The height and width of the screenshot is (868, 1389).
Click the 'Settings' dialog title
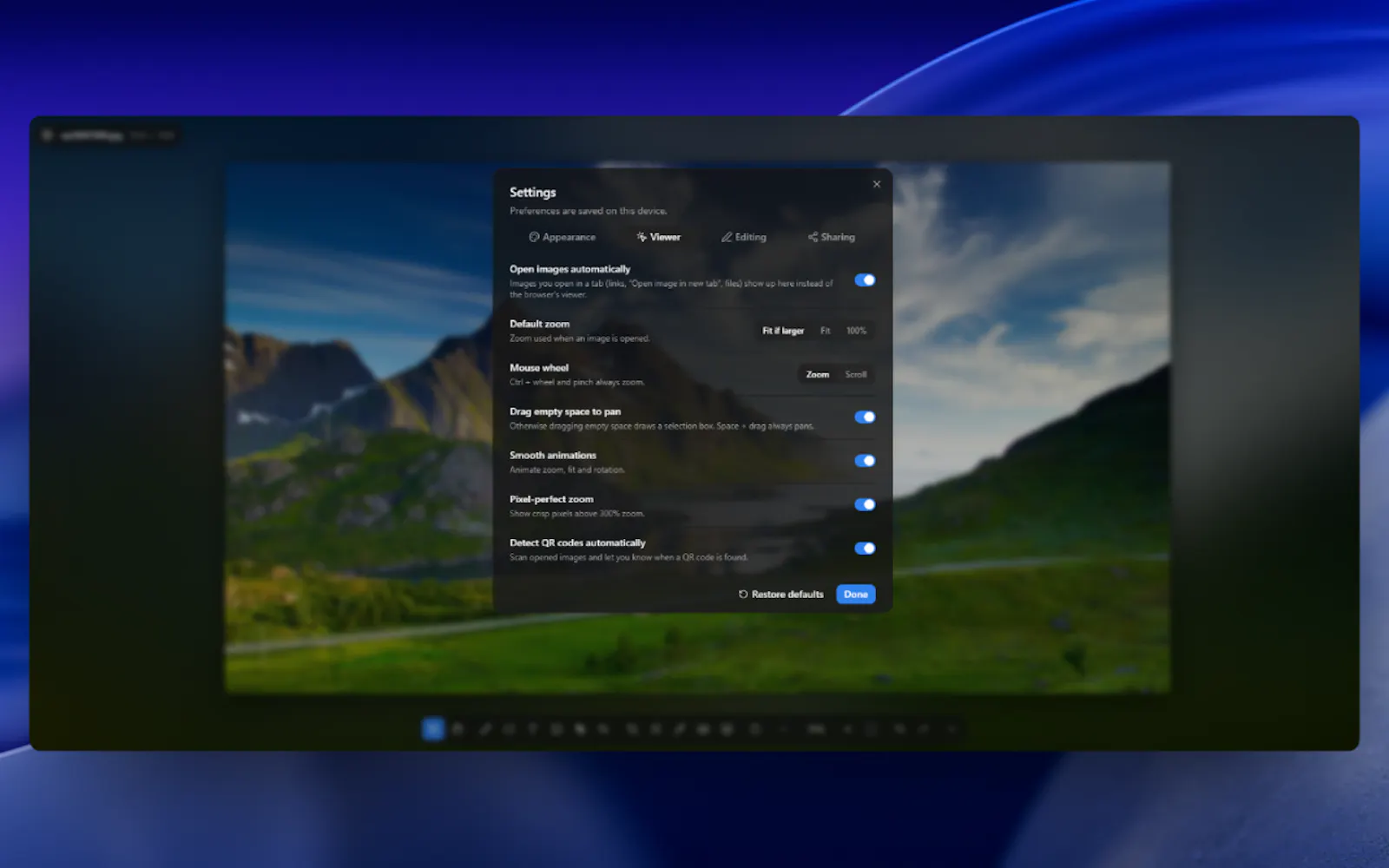point(532,193)
